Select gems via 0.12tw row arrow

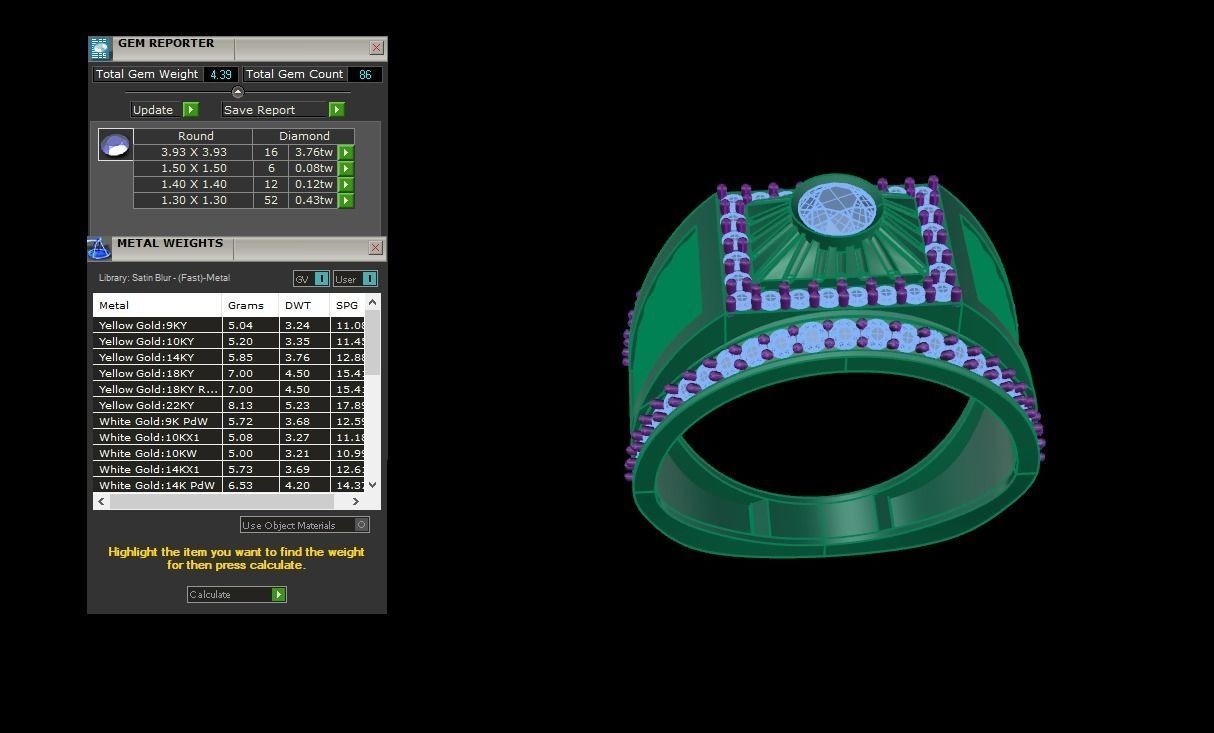pyautogui.click(x=346, y=184)
